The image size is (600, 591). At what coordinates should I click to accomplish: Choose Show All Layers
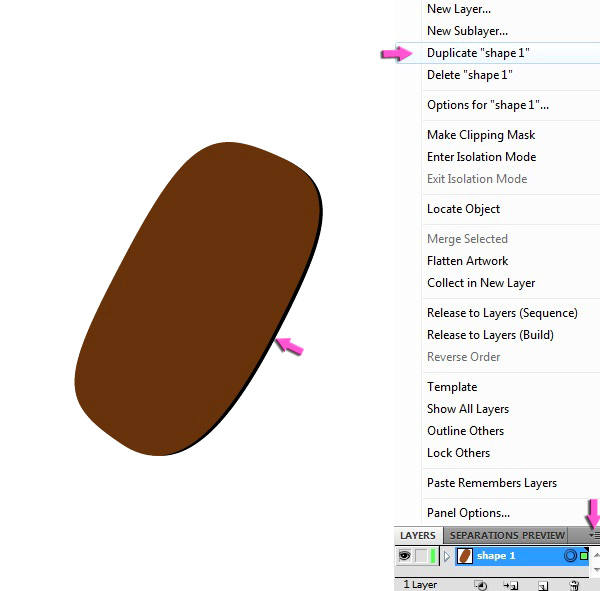(x=468, y=409)
